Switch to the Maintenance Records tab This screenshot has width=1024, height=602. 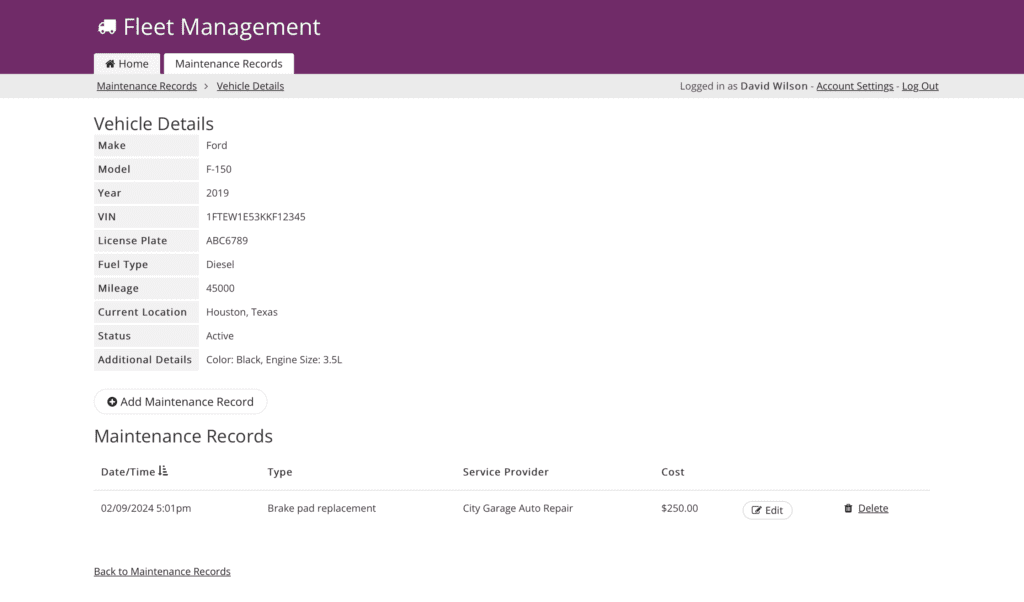[x=228, y=64]
